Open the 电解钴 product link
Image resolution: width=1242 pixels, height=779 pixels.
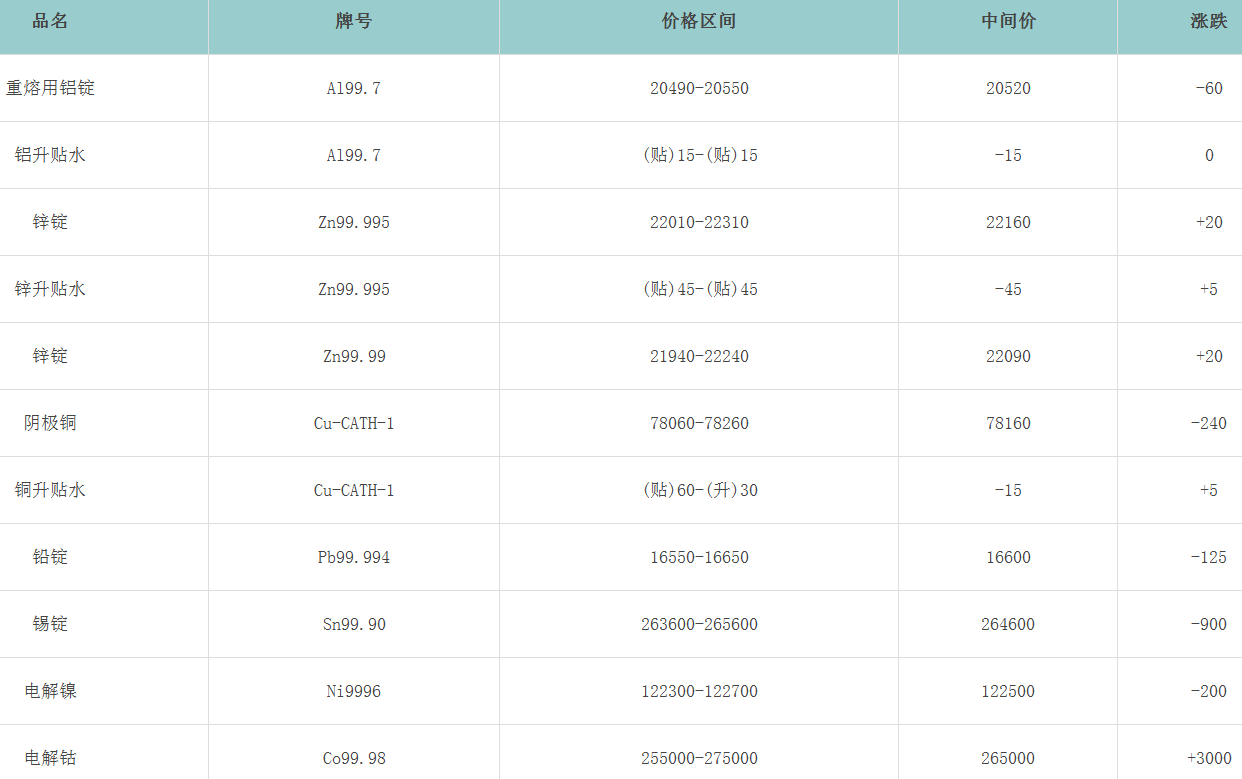click(x=50, y=758)
